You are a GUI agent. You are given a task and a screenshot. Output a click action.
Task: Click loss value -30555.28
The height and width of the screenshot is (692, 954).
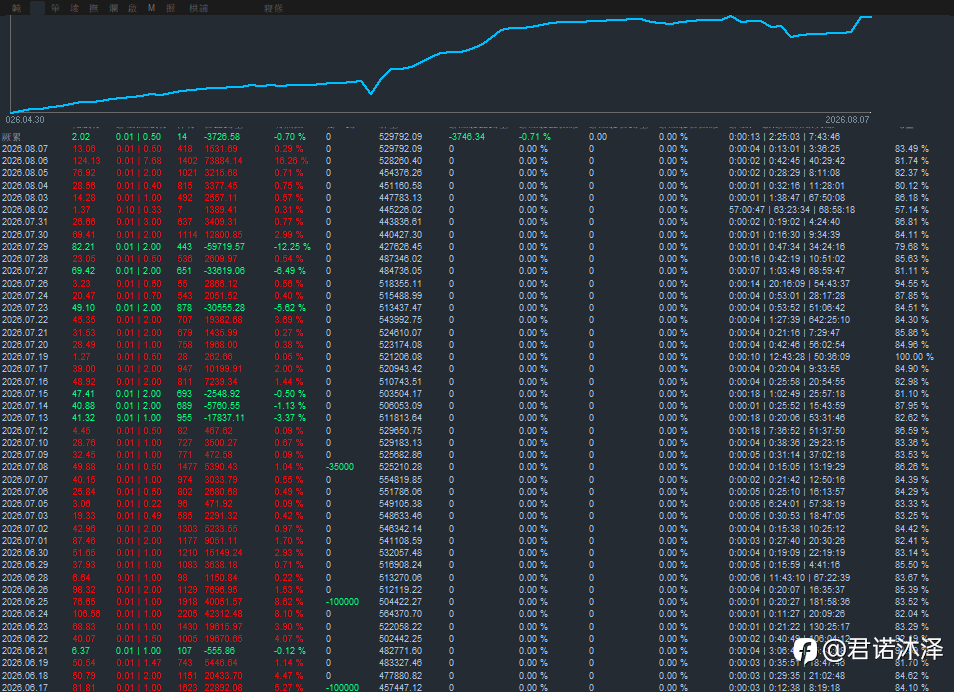(x=225, y=308)
